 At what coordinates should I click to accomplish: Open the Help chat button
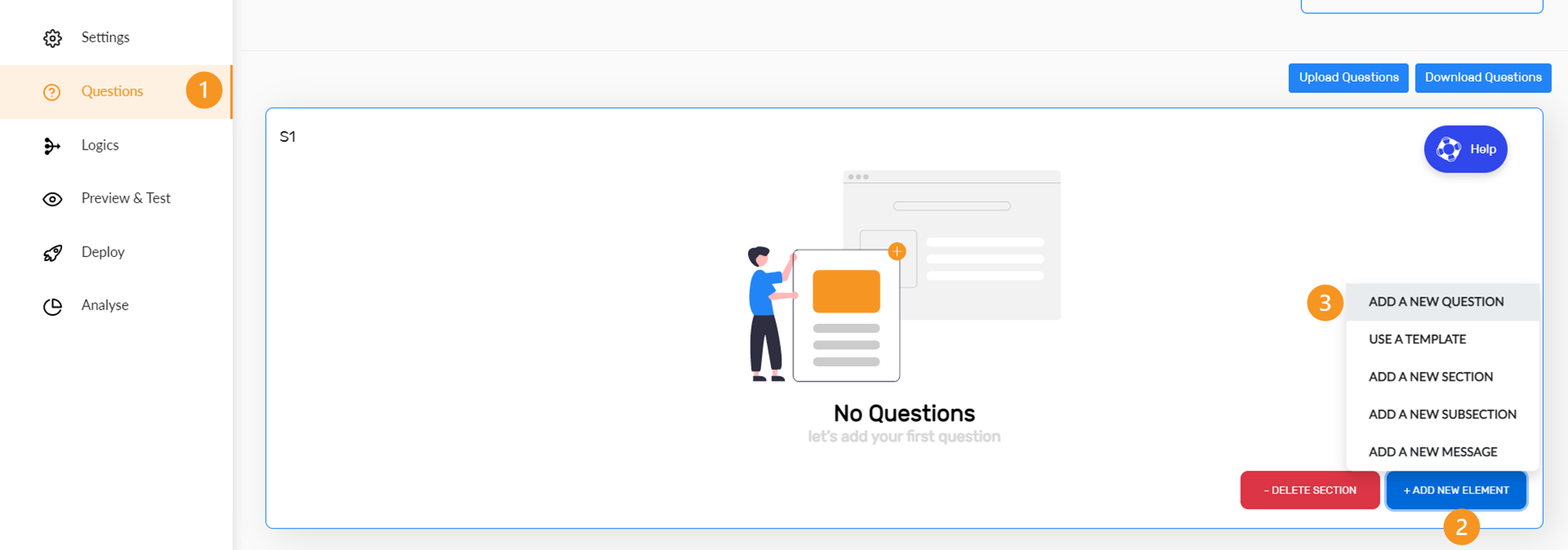pos(1465,149)
